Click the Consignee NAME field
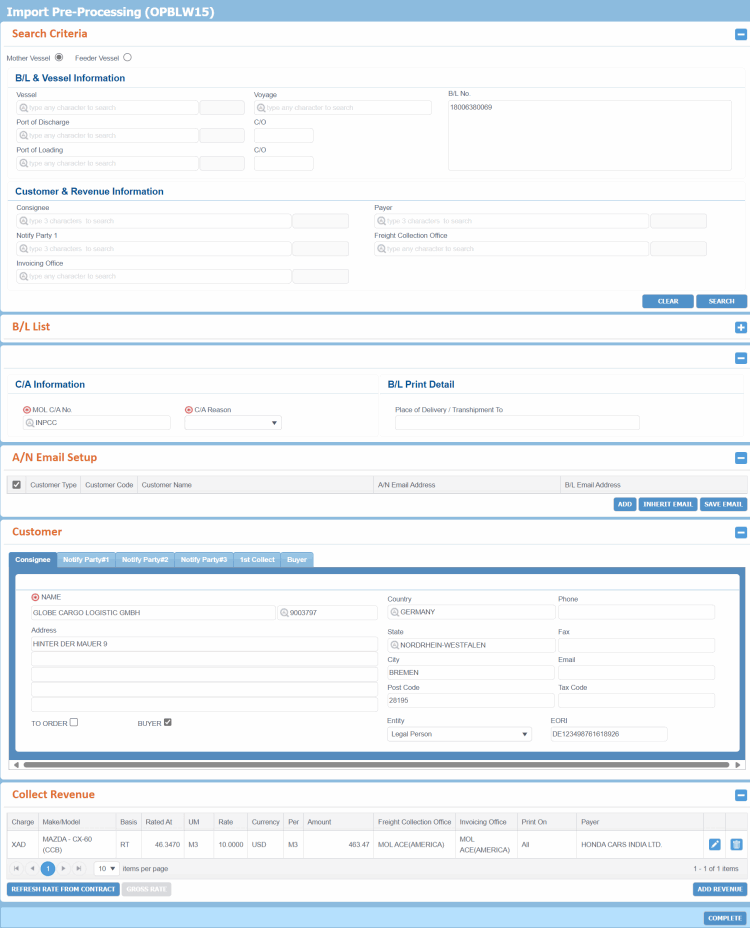Viewport: 750px width, 928px height. [x=153, y=613]
